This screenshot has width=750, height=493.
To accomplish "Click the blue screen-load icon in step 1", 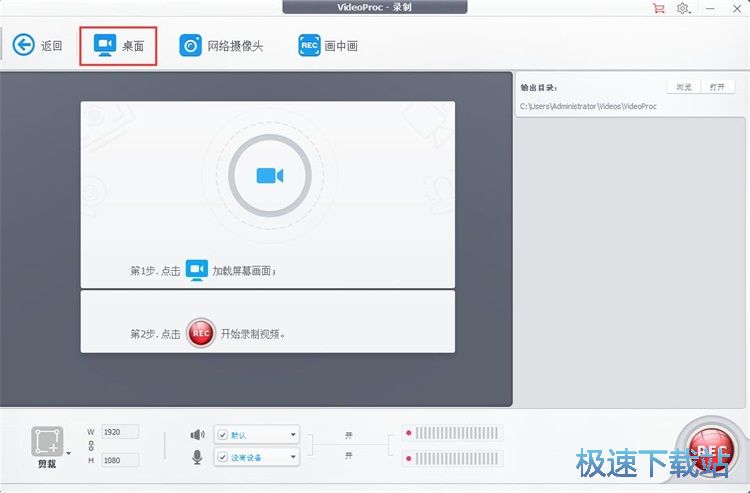I will pyautogui.click(x=197, y=270).
